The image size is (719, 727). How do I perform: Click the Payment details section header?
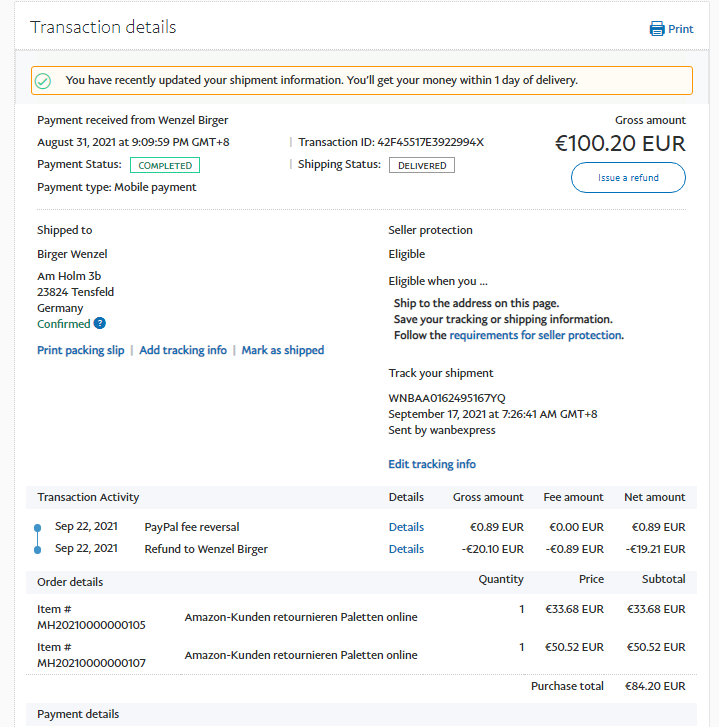(78, 714)
